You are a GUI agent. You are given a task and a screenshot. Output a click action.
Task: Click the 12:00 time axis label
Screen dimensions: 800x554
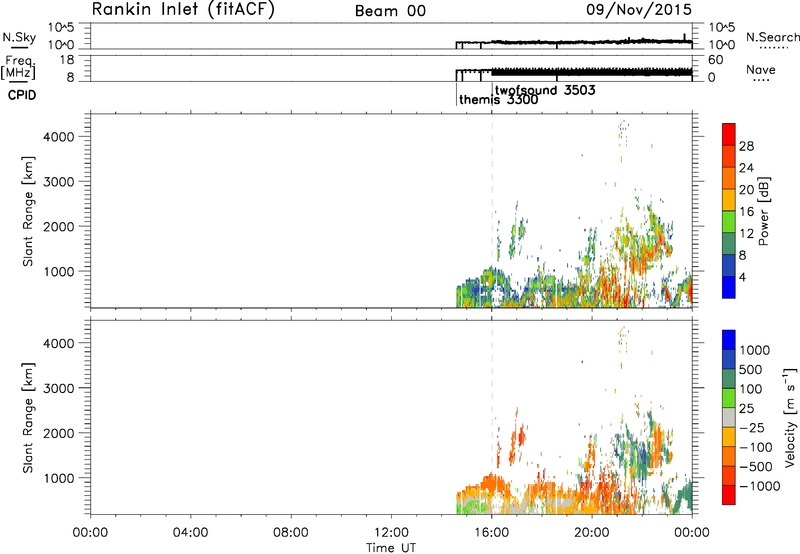tap(391, 533)
